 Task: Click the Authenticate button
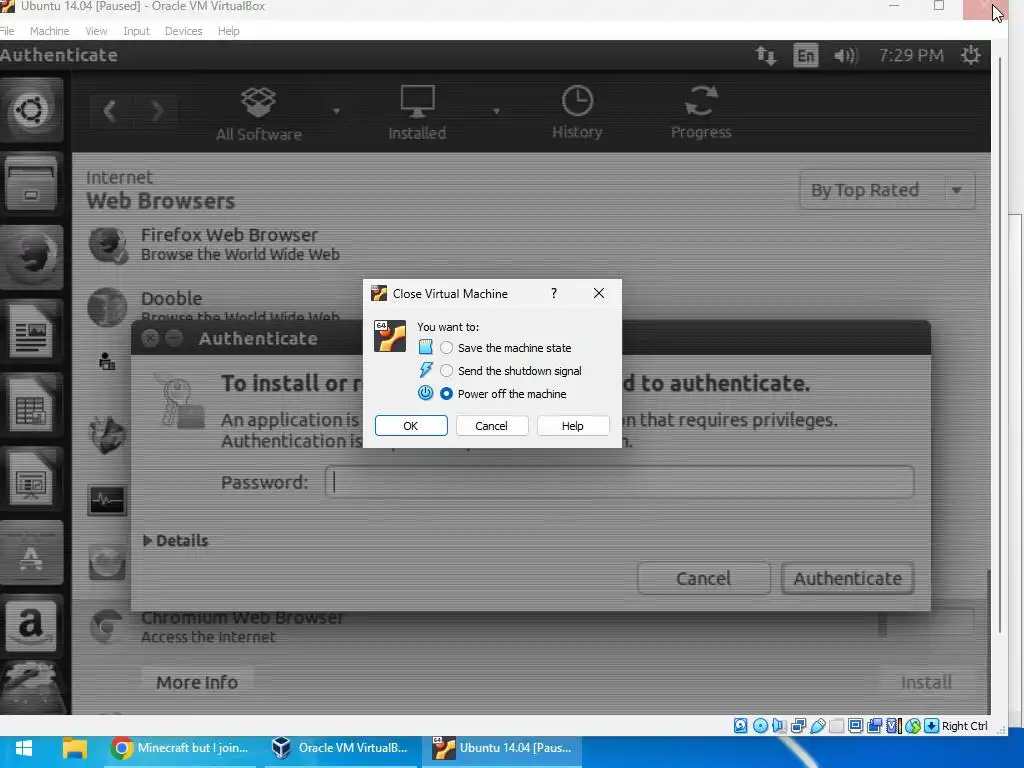(848, 579)
